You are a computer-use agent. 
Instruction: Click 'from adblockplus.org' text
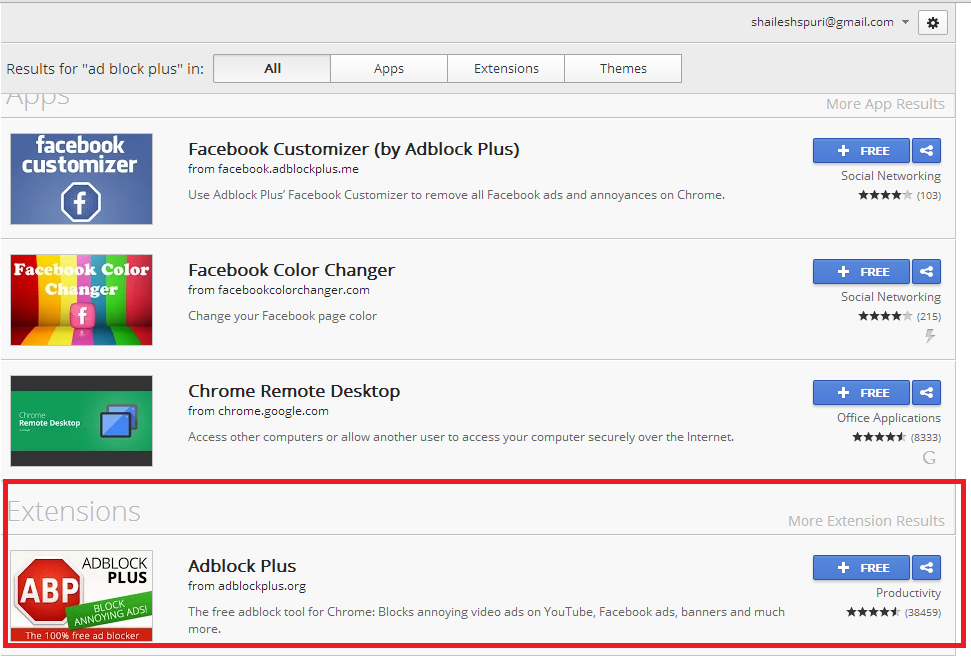tap(247, 586)
